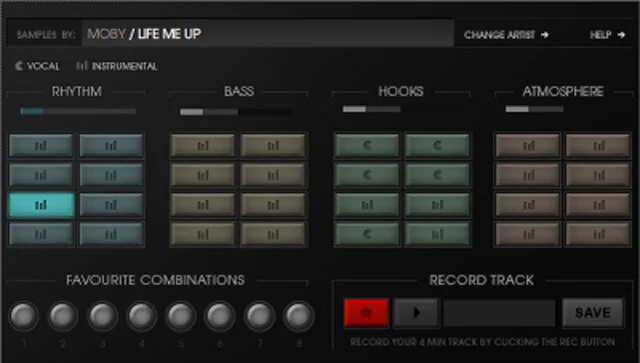
Task: Trigger Atmosphere pad in second row, left column
Action: click(x=528, y=175)
